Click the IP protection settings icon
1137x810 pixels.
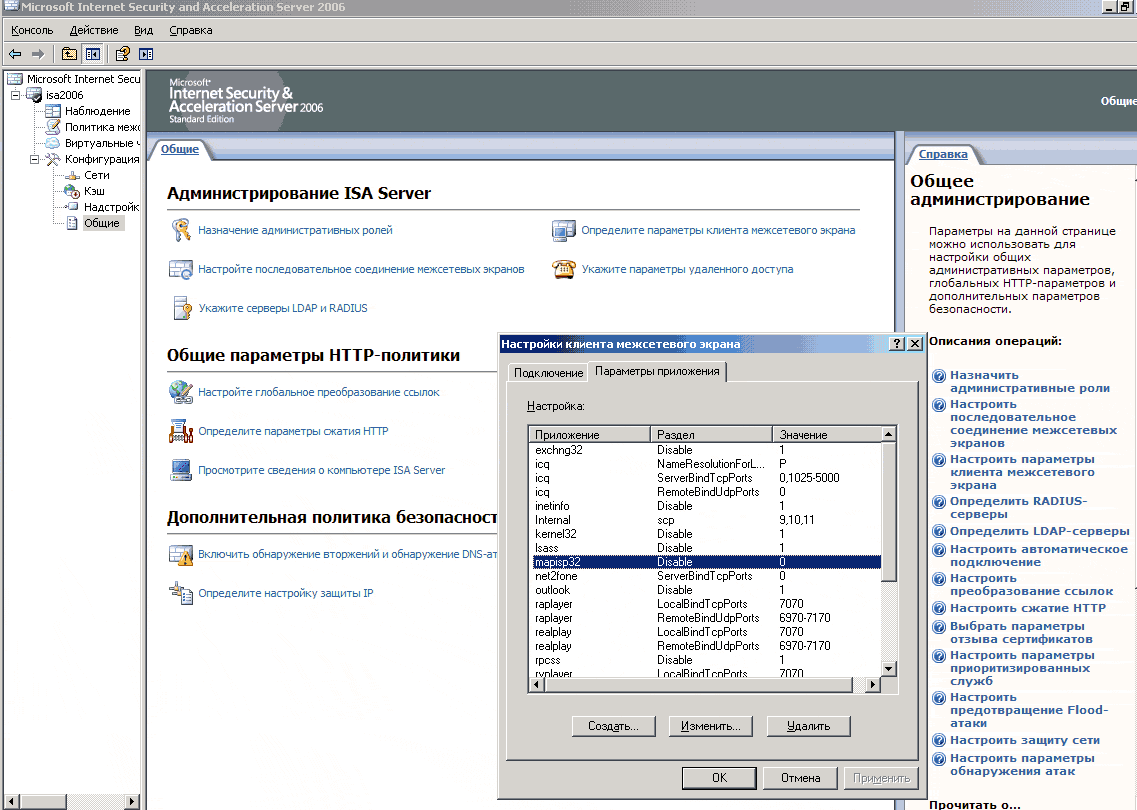coord(181,593)
